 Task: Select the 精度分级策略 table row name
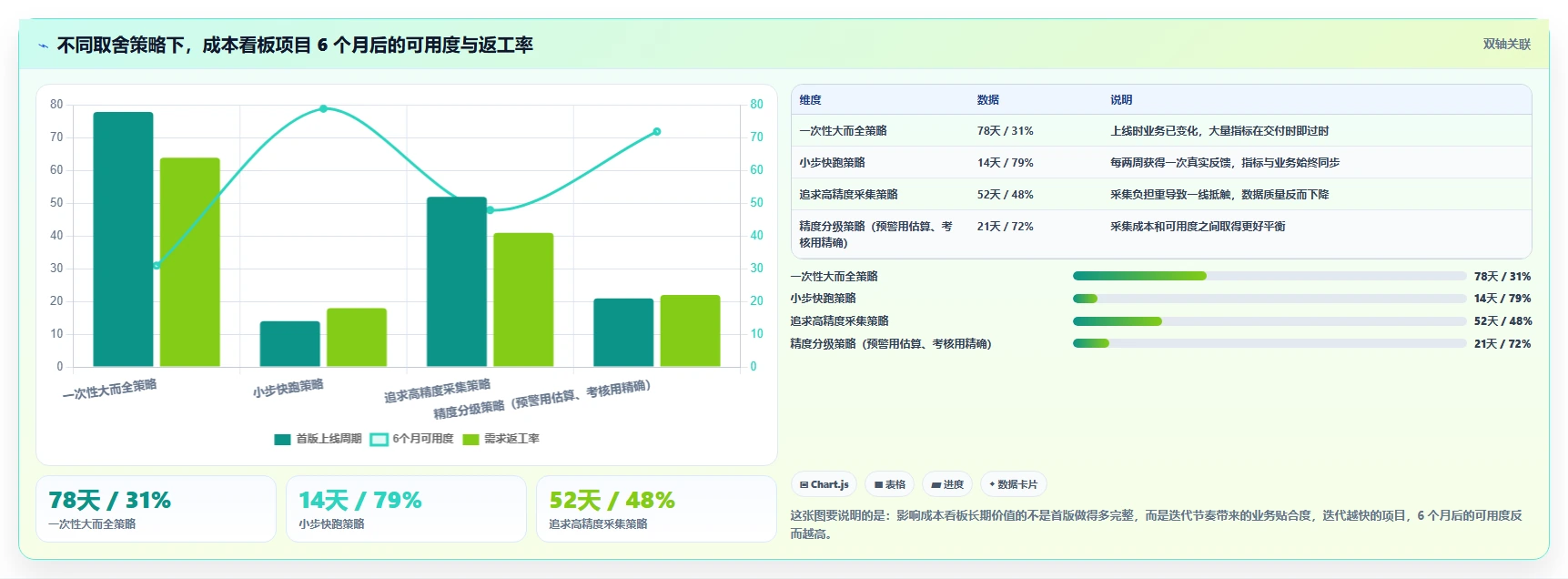point(875,235)
